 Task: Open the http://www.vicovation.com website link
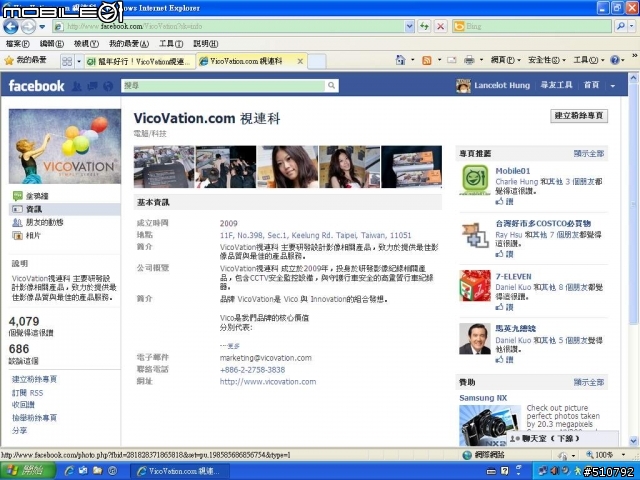point(268,382)
